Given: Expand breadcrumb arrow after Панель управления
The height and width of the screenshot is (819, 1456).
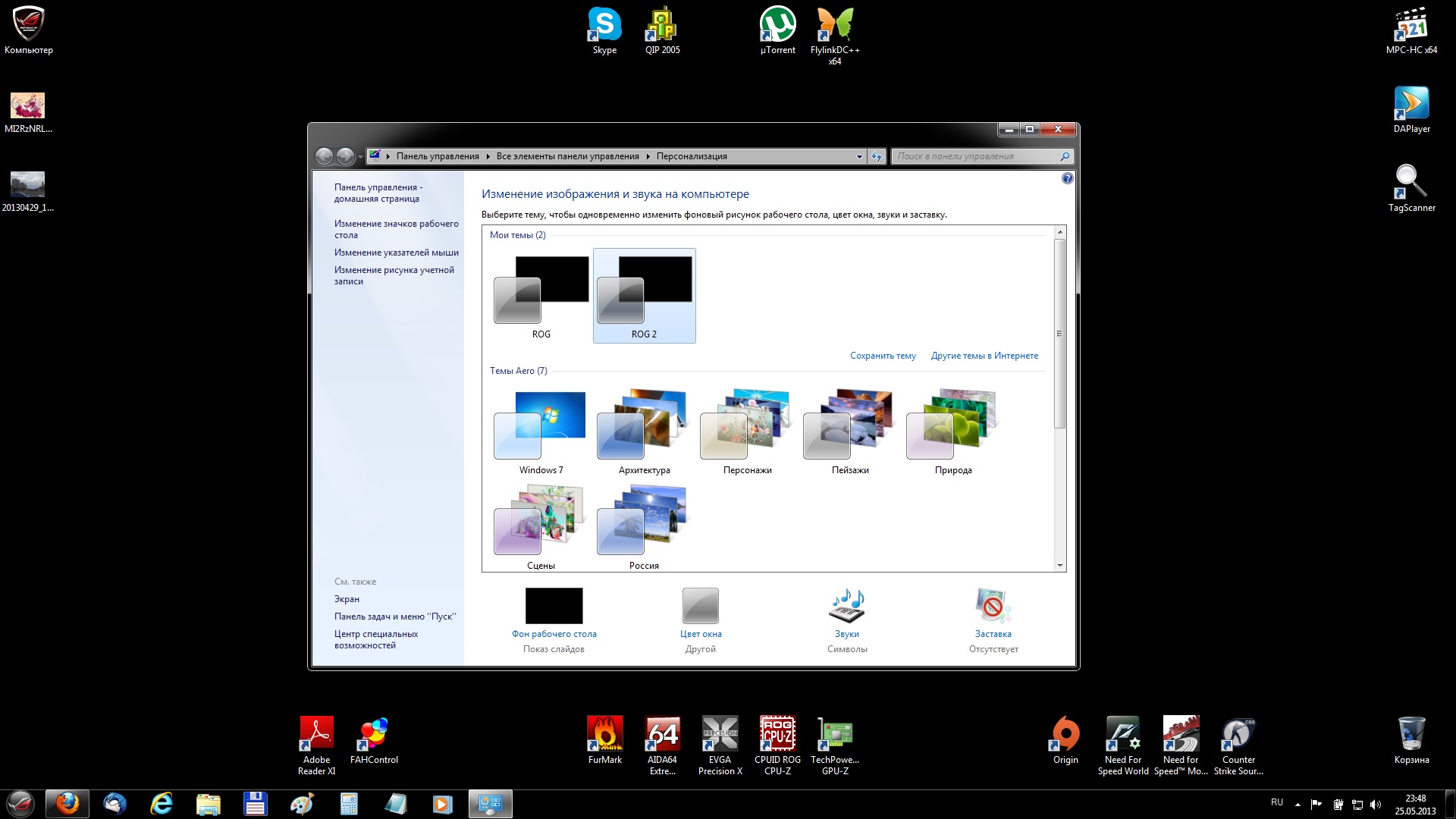Looking at the screenshot, I should tap(488, 156).
